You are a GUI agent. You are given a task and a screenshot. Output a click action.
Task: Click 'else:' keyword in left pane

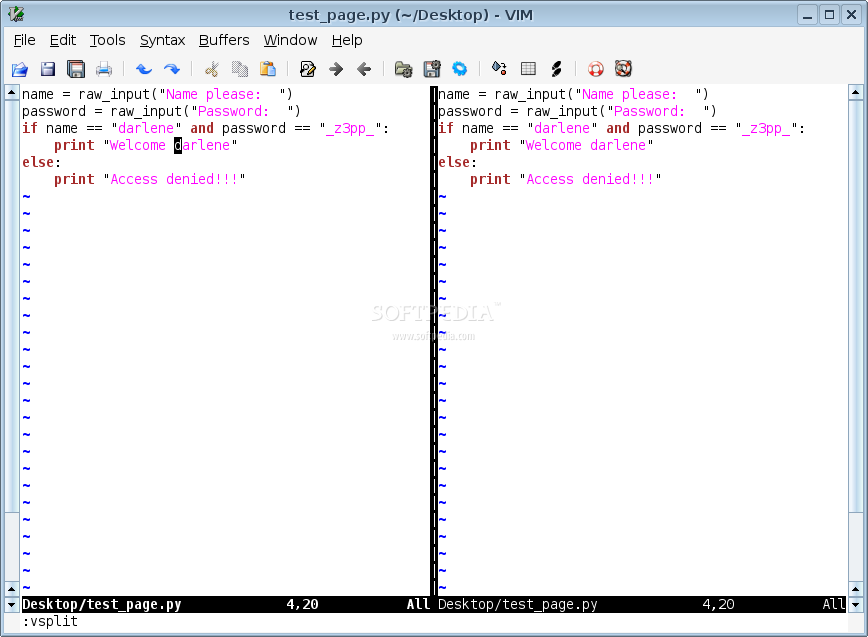click(42, 162)
